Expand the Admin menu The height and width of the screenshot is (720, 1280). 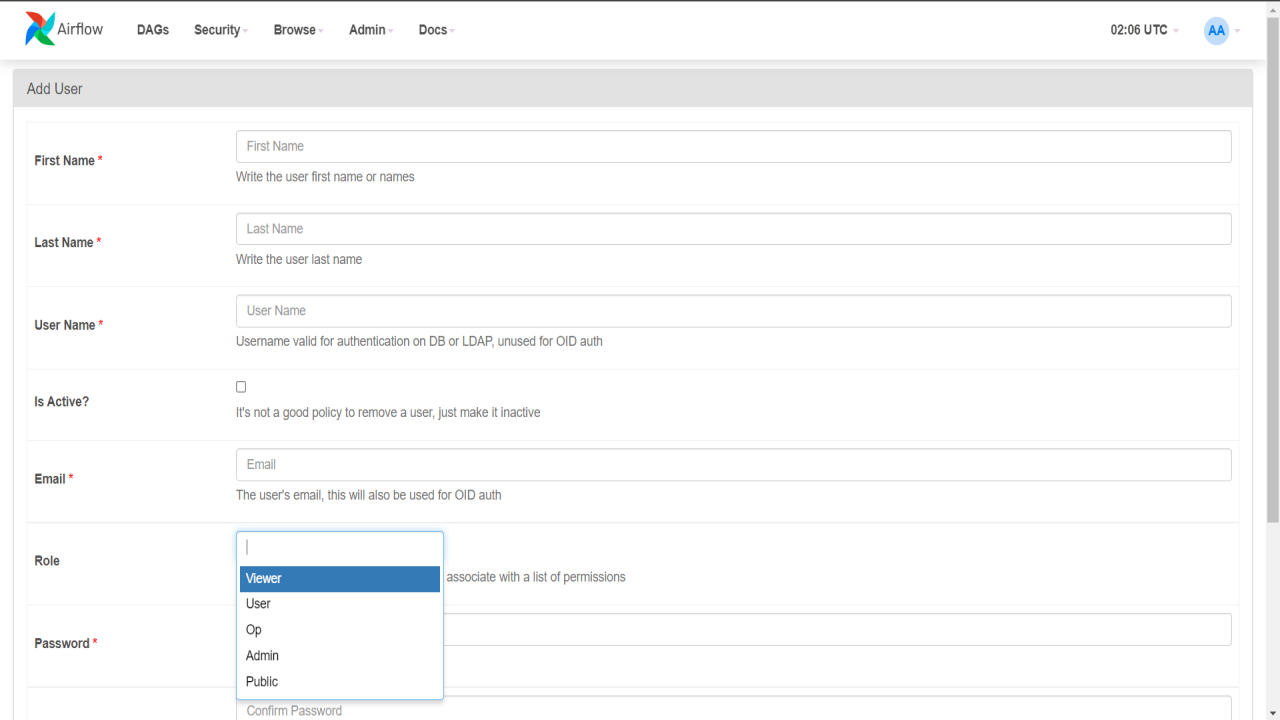click(x=371, y=30)
